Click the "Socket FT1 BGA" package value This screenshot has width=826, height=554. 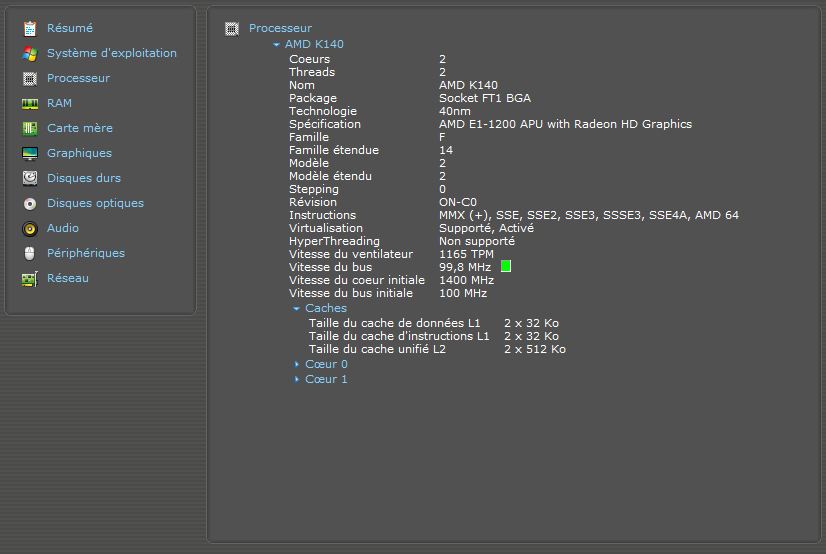[x=485, y=98]
